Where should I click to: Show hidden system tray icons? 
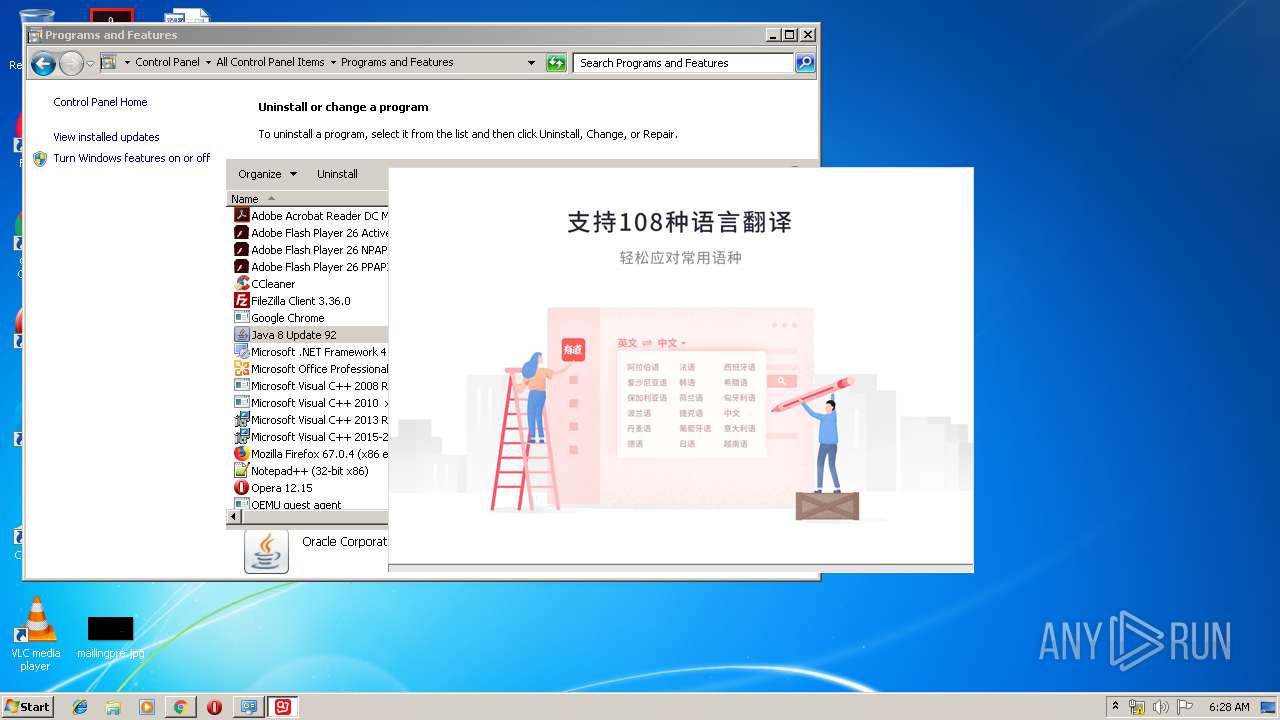(1115, 706)
